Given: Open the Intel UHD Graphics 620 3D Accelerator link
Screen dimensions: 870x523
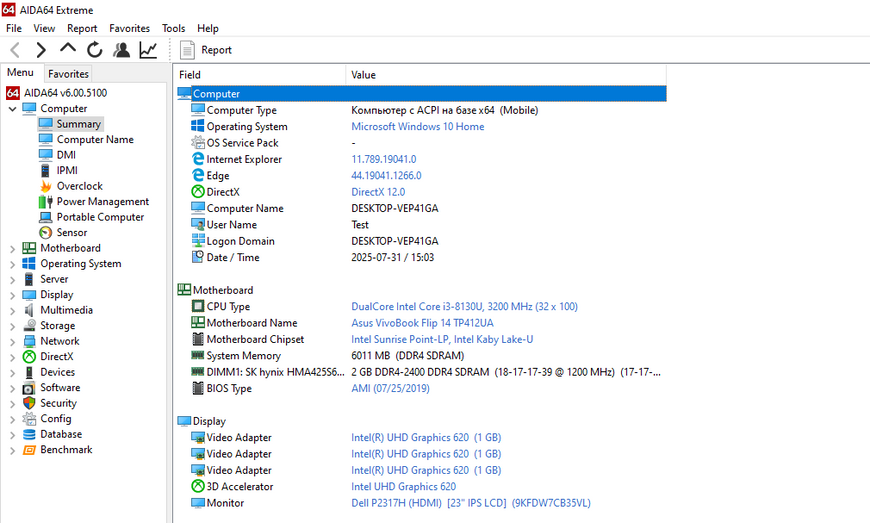Looking at the screenshot, I should (403, 486).
